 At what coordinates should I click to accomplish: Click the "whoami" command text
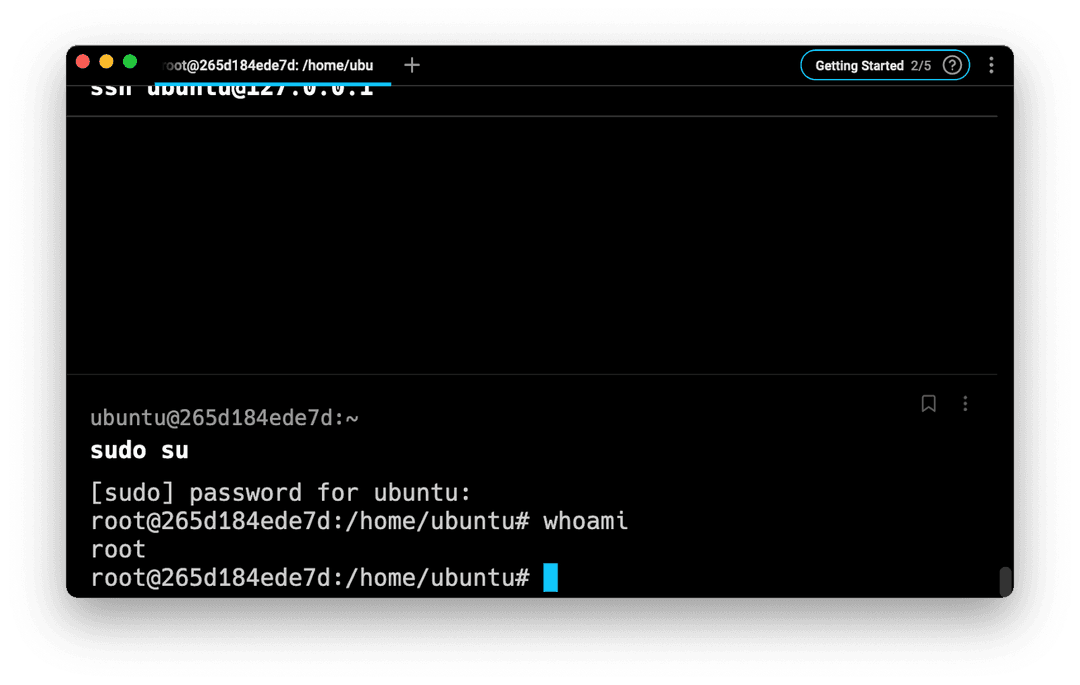585,521
